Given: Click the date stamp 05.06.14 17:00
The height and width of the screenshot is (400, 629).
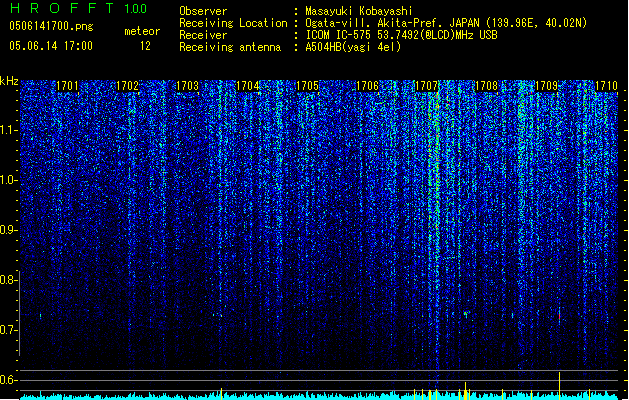Looking at the screenshot, I should click(x=51, y=46).
